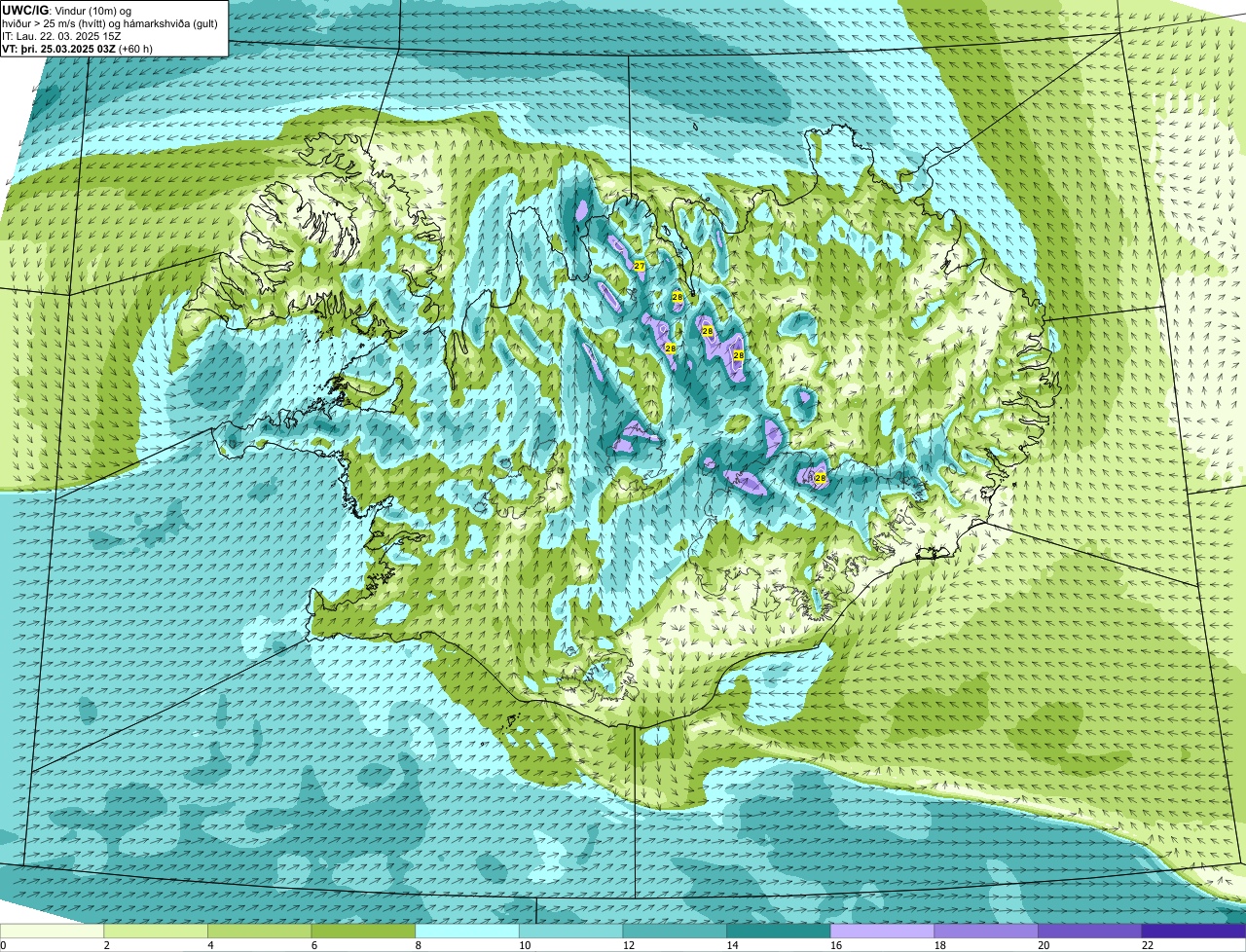Click the legend tick label "18"
The width and height of the screenshot is (1246, 952).
(x=940, y=945)
